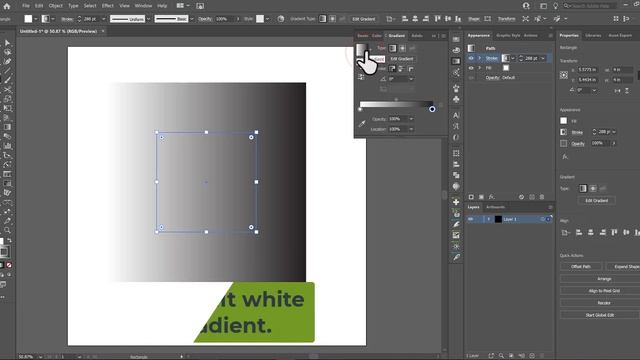This screenshot has width=640, height=360.
Task: Toggle visibility eye of Layer 1
Action: tap(471, 220)
